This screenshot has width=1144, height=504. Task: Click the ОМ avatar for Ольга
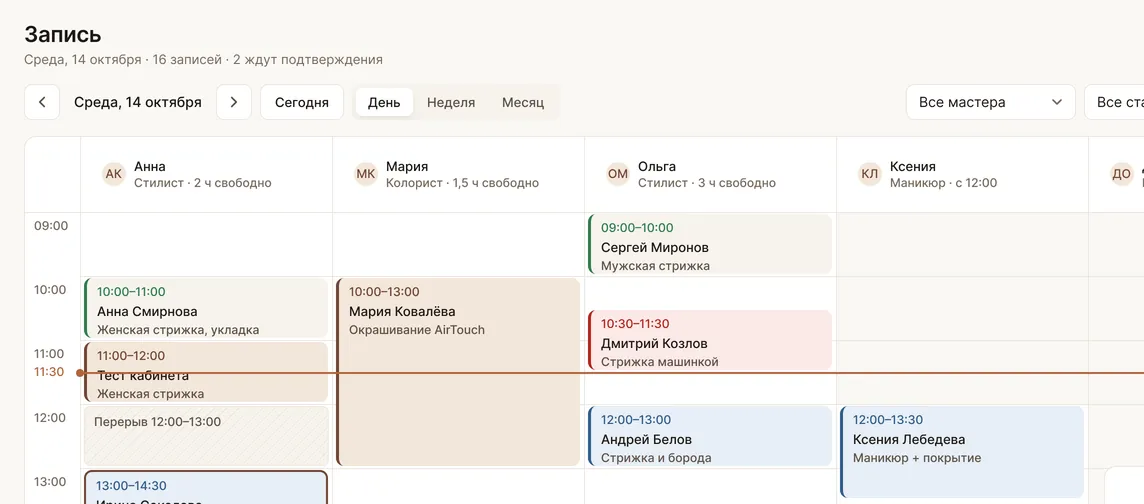617,174
